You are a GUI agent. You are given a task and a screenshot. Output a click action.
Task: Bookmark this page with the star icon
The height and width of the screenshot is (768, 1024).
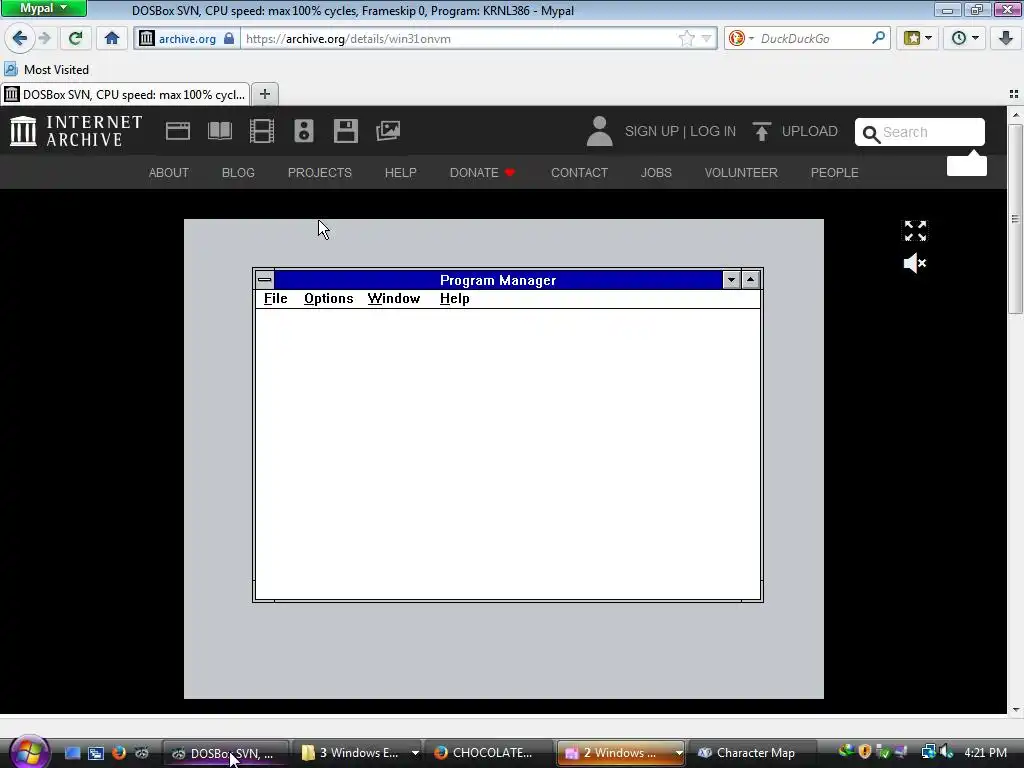tap(686, 39)
